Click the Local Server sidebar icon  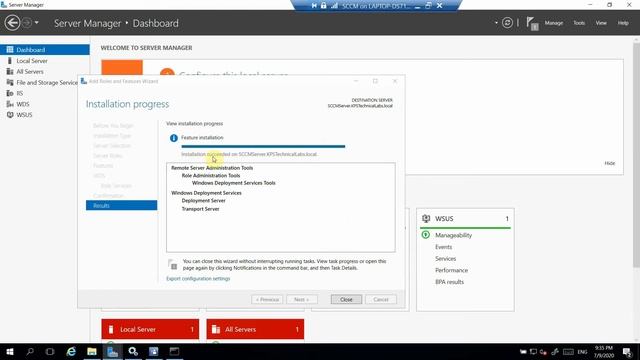(10, 61)
